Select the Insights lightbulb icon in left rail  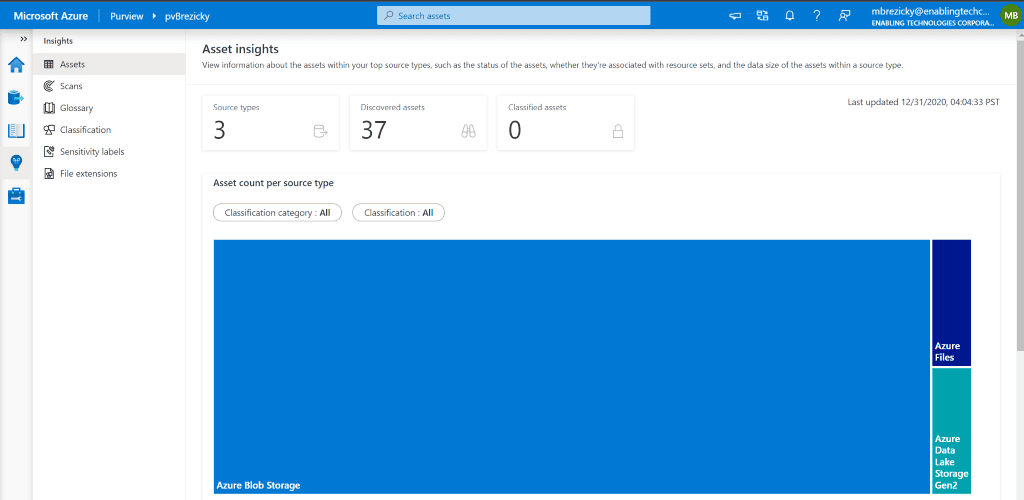coord(16,163)
